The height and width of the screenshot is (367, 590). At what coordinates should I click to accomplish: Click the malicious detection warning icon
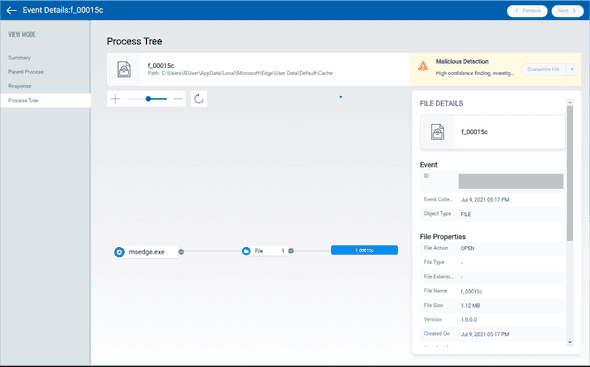pyautogui.click(x=423, y=66)
